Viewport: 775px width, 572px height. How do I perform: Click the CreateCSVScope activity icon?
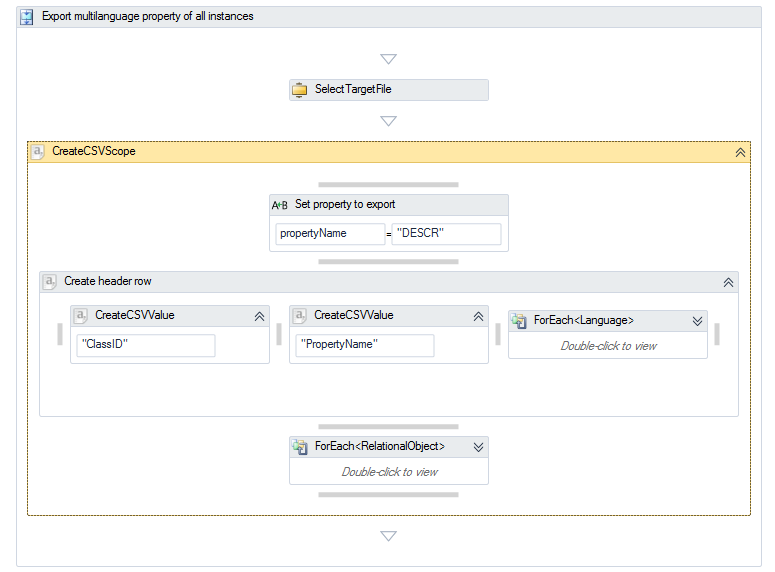38,151
